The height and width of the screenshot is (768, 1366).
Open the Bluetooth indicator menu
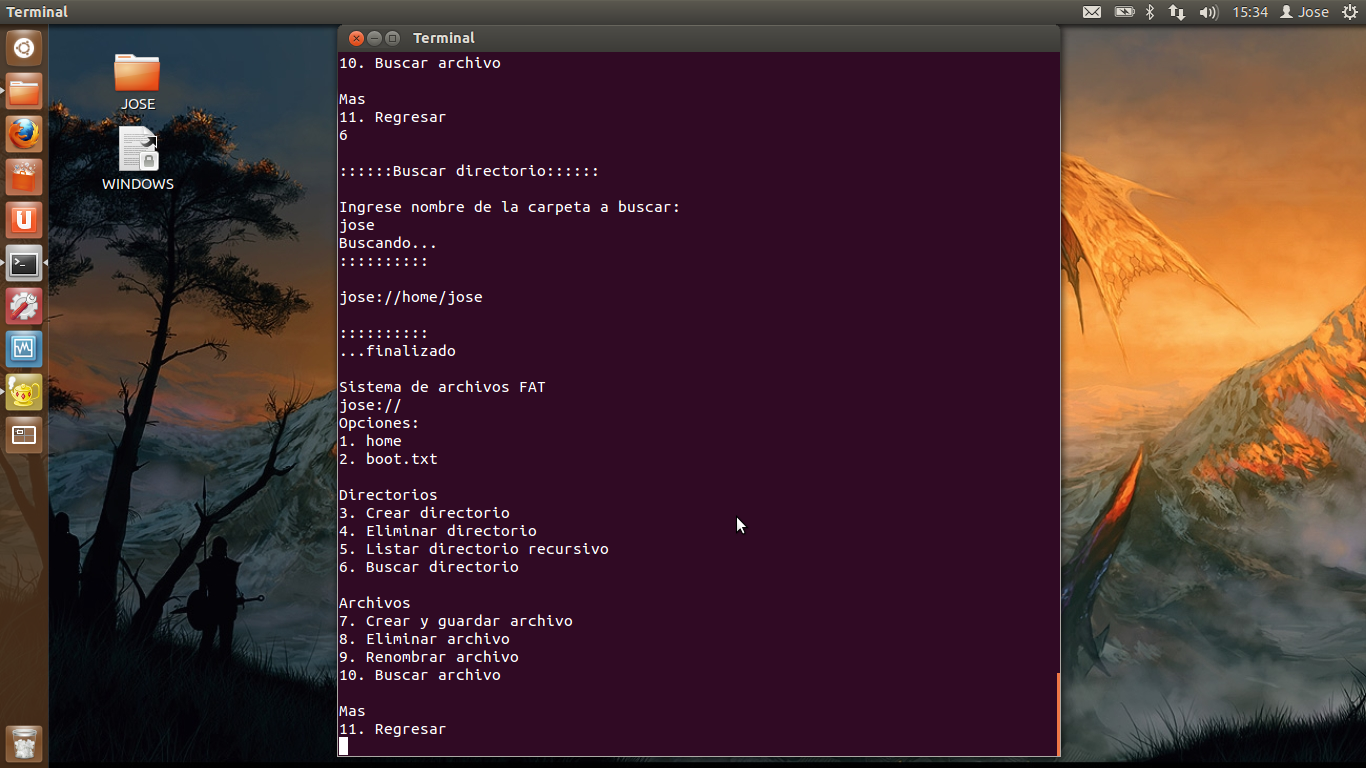point(1150,12)
